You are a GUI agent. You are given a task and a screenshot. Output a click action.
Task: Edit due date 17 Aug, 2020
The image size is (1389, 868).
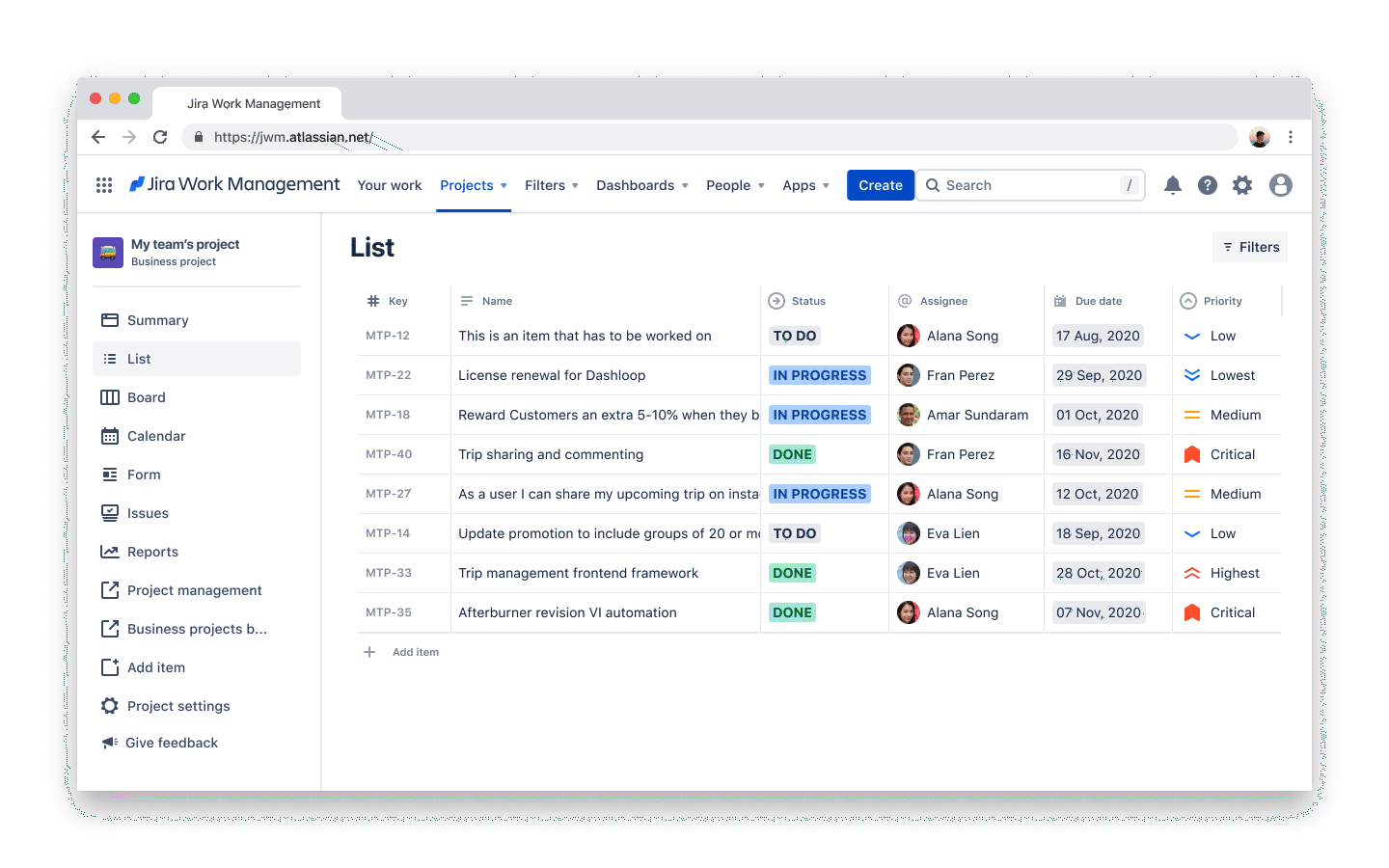point(1098,336)
